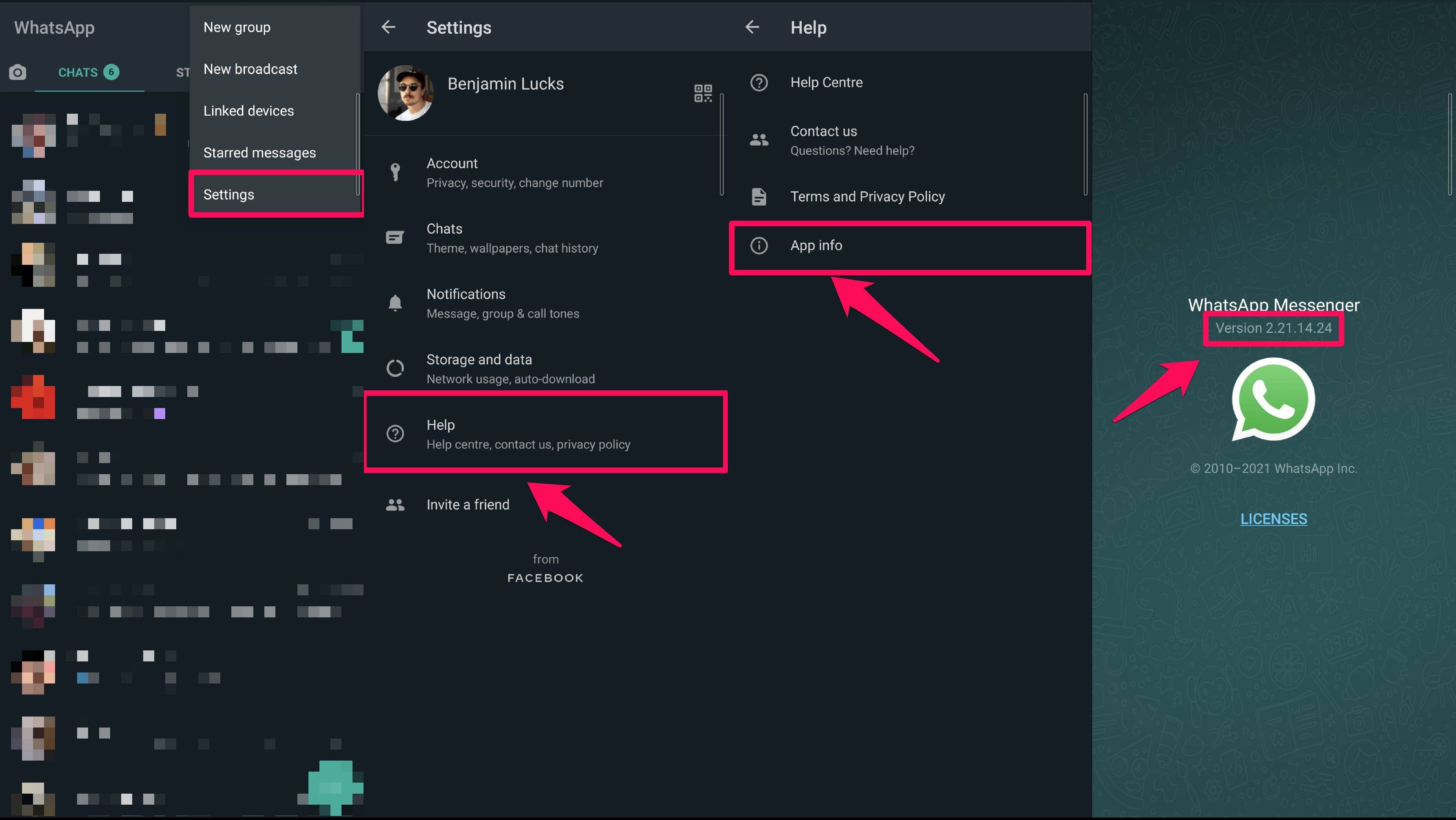Click the green WhatsApp logo
The width and height of the screenshot is (1456, 820).
pyautogui.click(x=1273, y=399)
